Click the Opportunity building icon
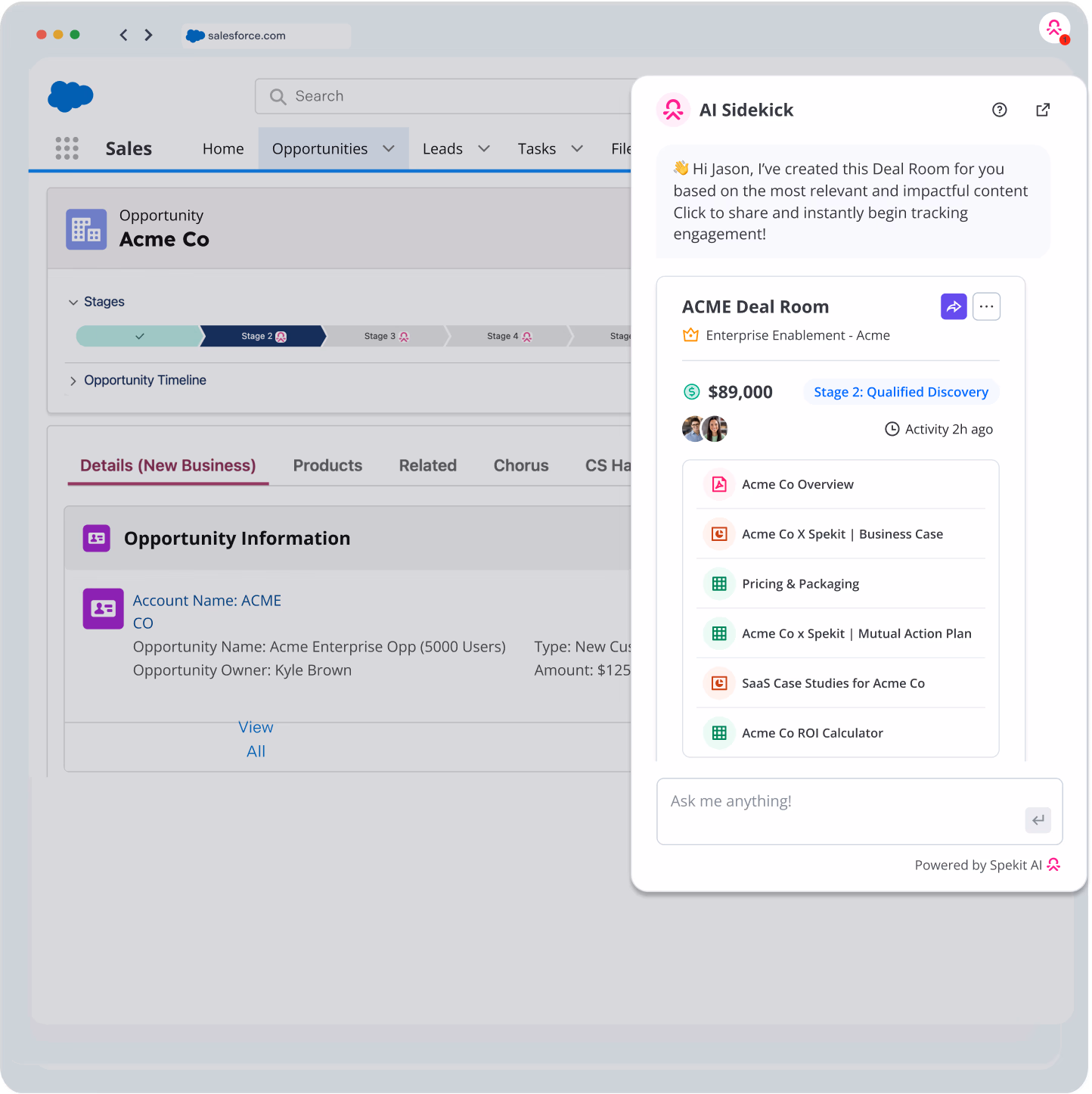The height and width of the screenshot is (1094, 1092). click(86, 229)
